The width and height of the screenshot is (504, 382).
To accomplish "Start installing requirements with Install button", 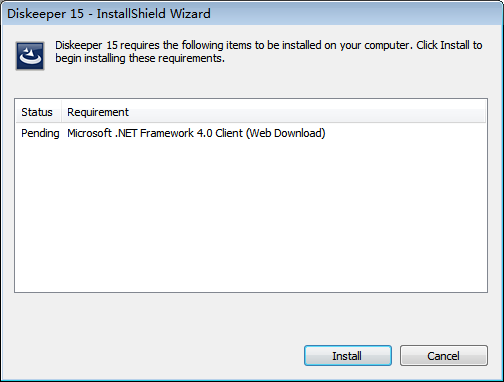I will coord(348,356).
